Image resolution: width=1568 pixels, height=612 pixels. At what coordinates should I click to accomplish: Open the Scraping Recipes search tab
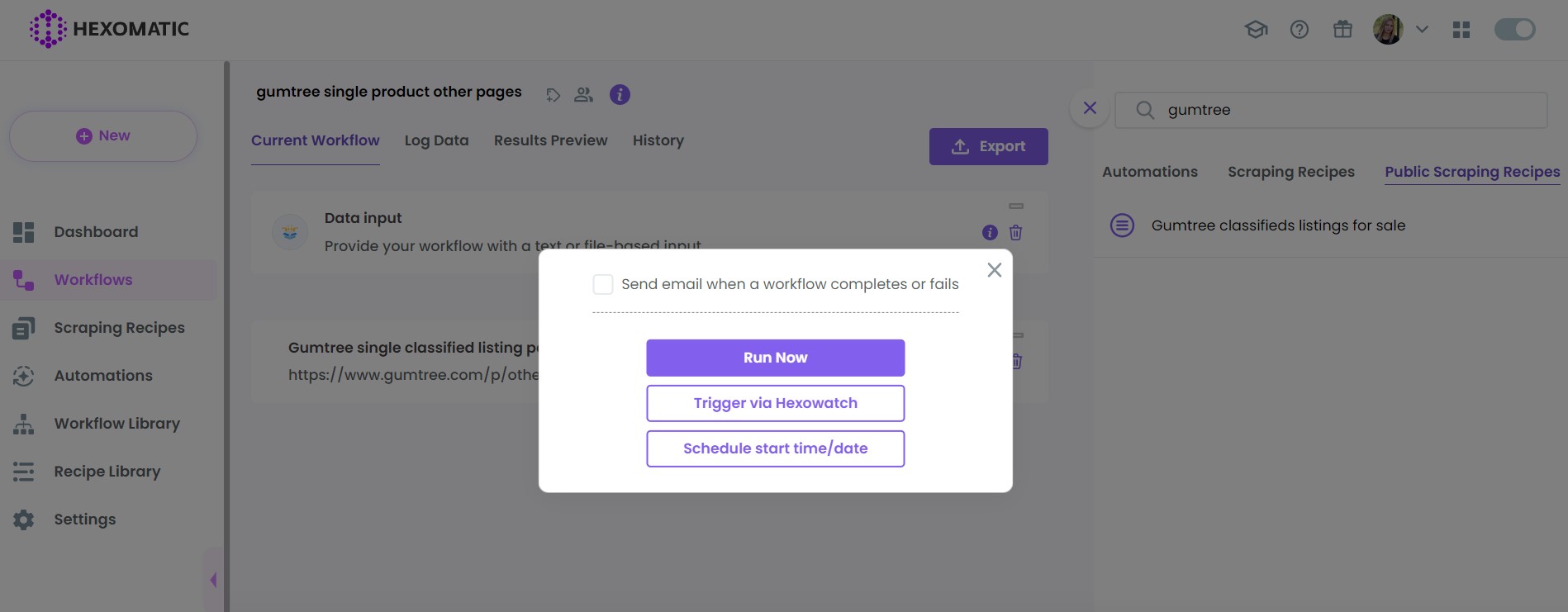tap(1290, 172)
